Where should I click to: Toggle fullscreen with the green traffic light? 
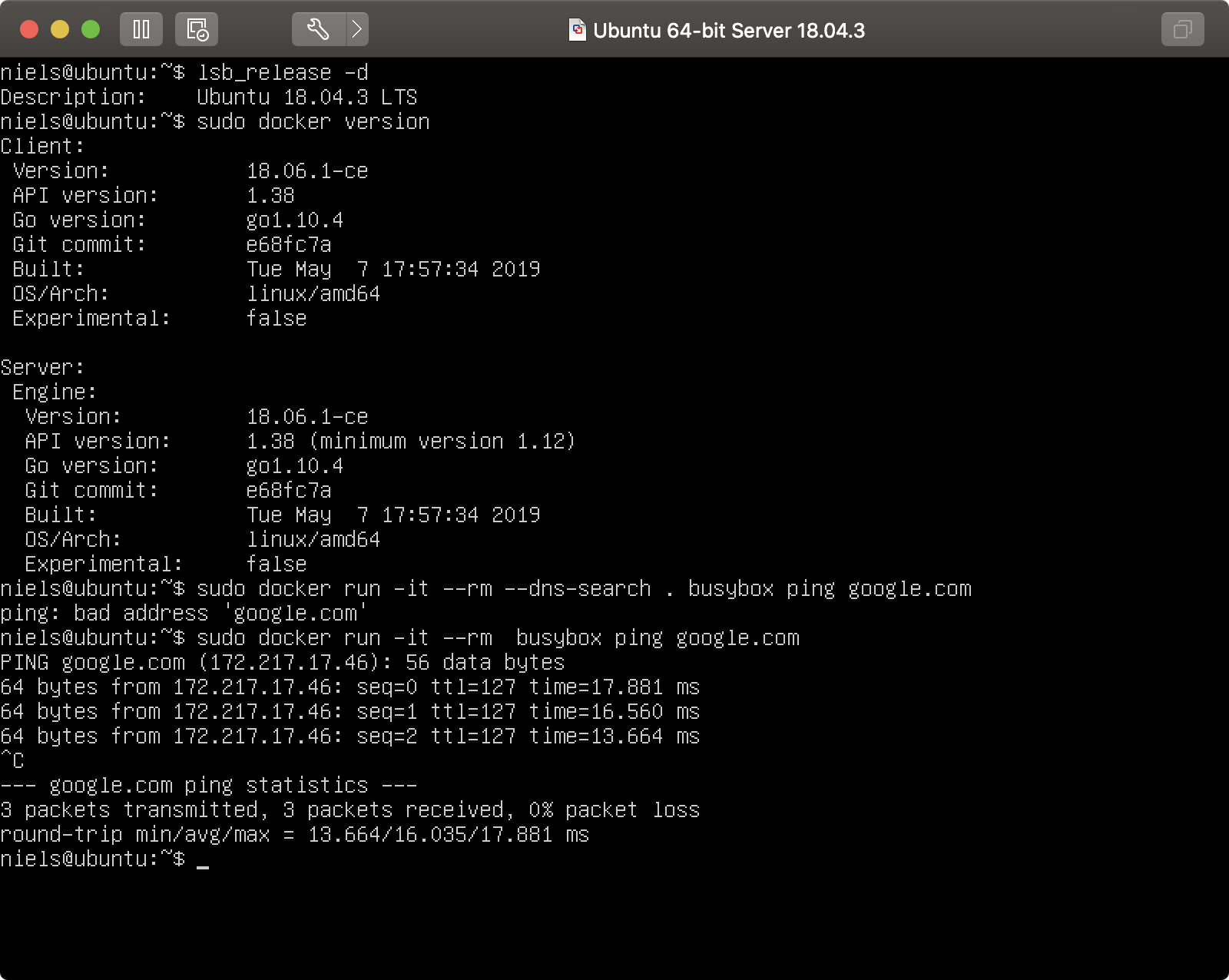point(91,29)
